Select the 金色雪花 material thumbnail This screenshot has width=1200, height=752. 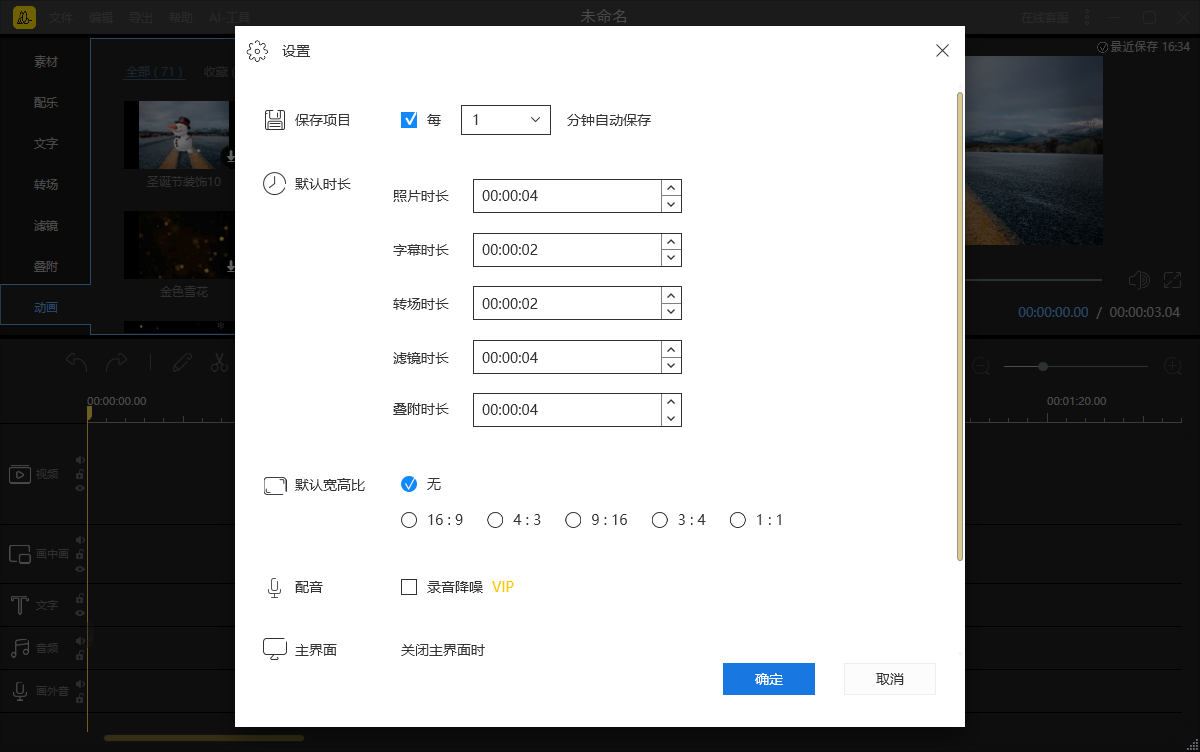pyautogui.click(x=178, y=244)
